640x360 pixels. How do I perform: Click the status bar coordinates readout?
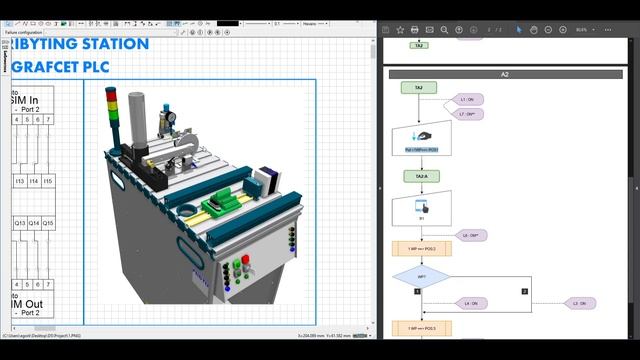click(324, 336)
